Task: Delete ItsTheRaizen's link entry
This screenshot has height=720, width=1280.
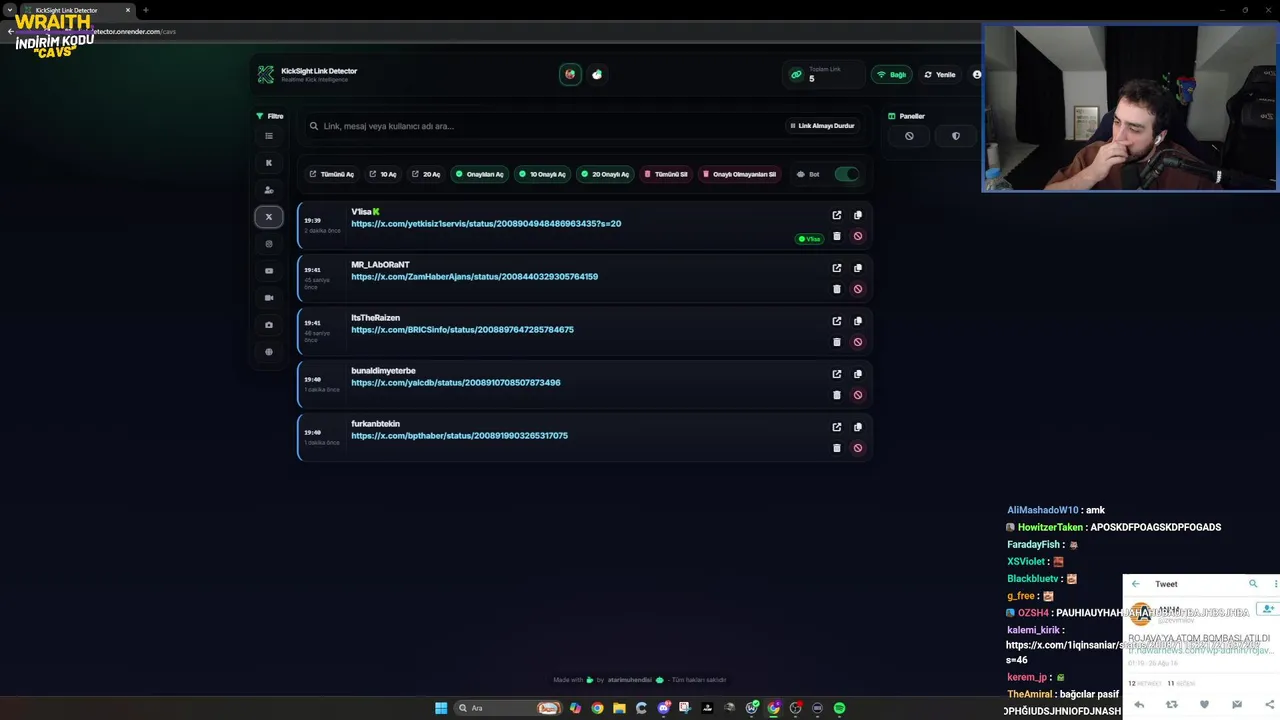Action: pos(837,342)
